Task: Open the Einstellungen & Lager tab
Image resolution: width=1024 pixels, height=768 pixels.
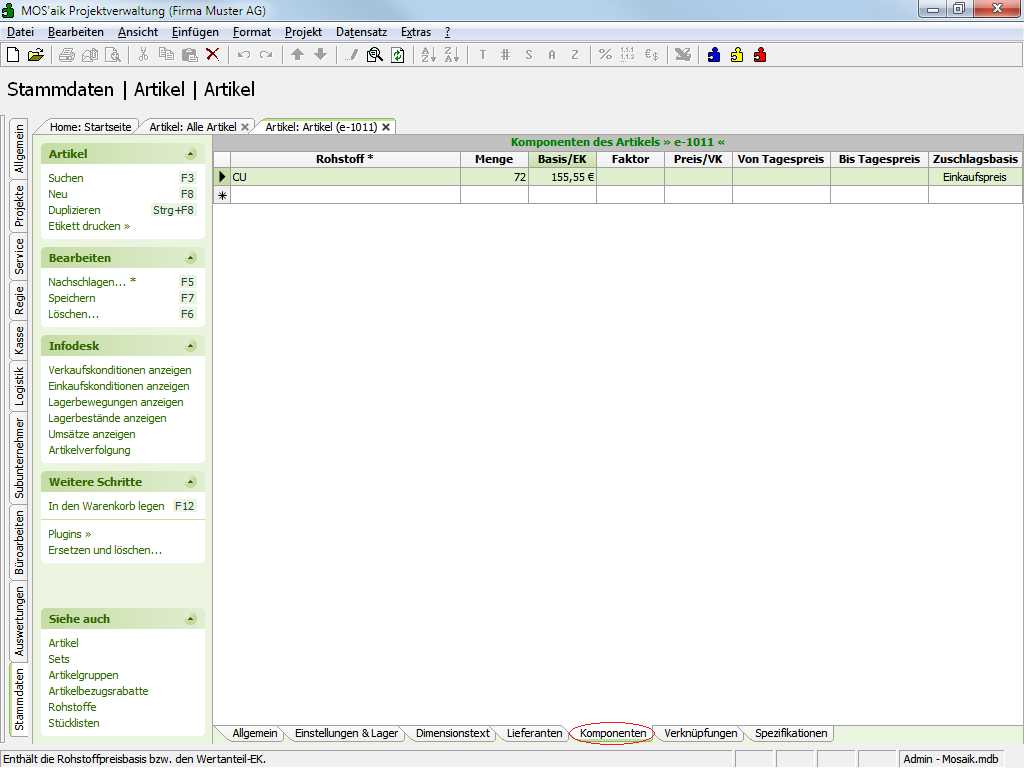Action: (x=346, y=733)
